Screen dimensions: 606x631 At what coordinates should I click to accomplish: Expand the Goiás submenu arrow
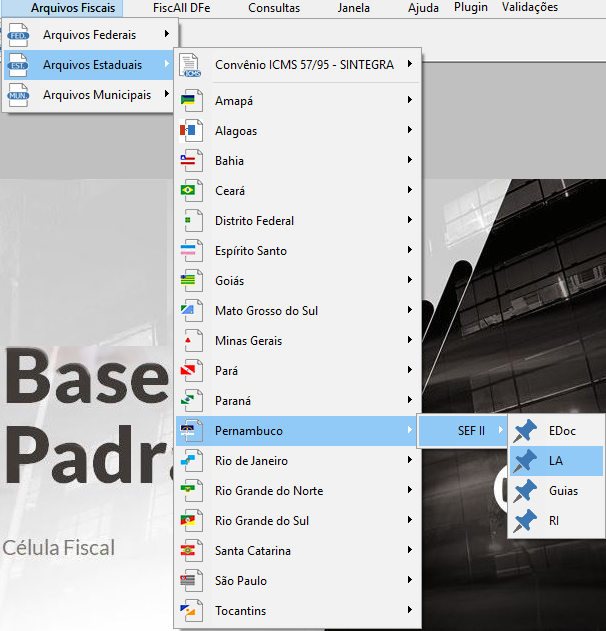click(410, 279)
